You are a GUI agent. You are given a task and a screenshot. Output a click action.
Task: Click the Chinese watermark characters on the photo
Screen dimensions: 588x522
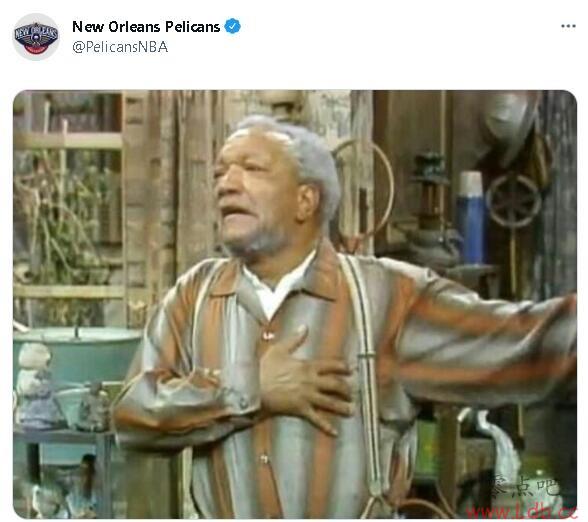(x=526, y=488)
